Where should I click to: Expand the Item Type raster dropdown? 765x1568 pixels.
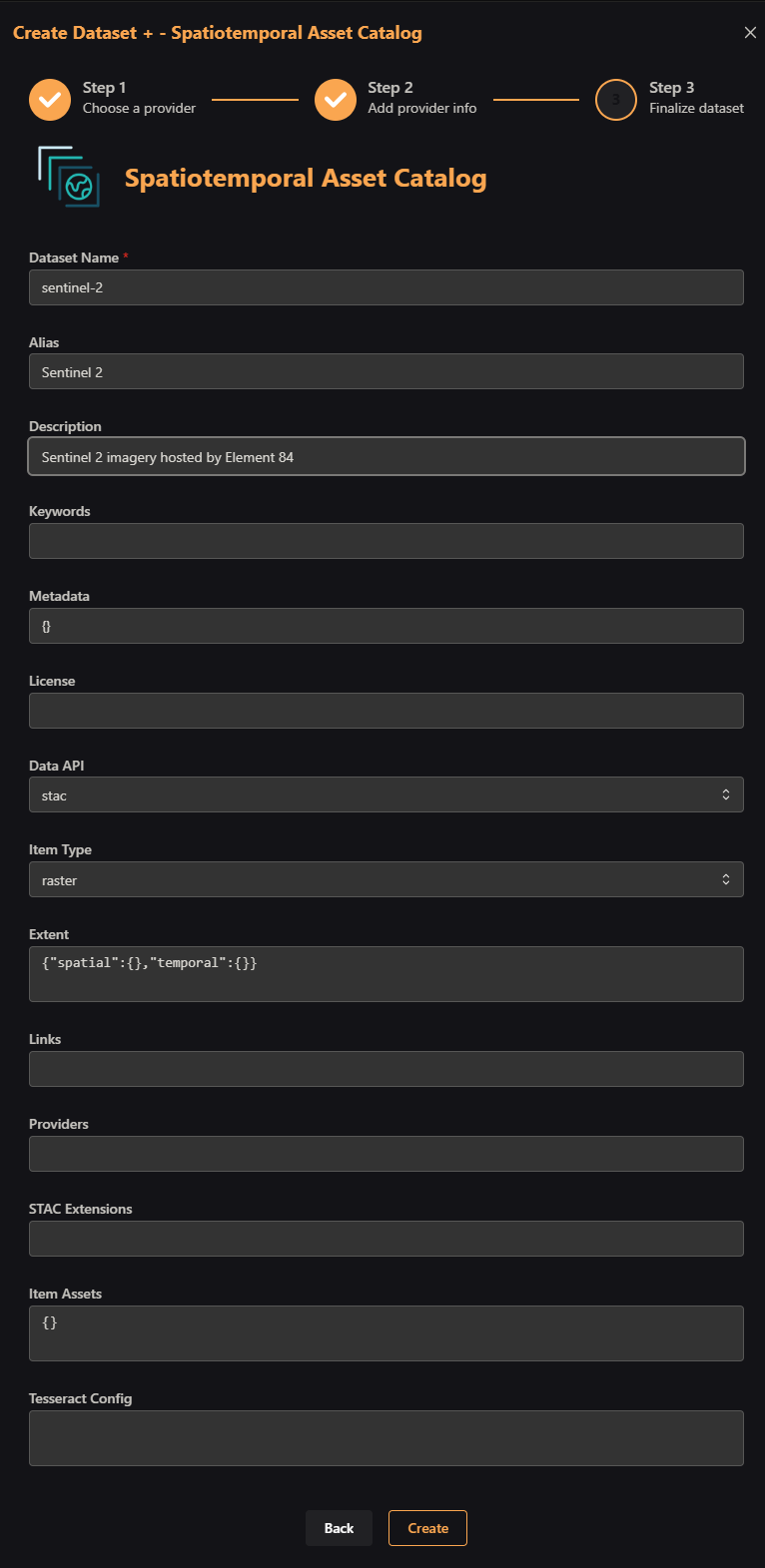(386, 879)
